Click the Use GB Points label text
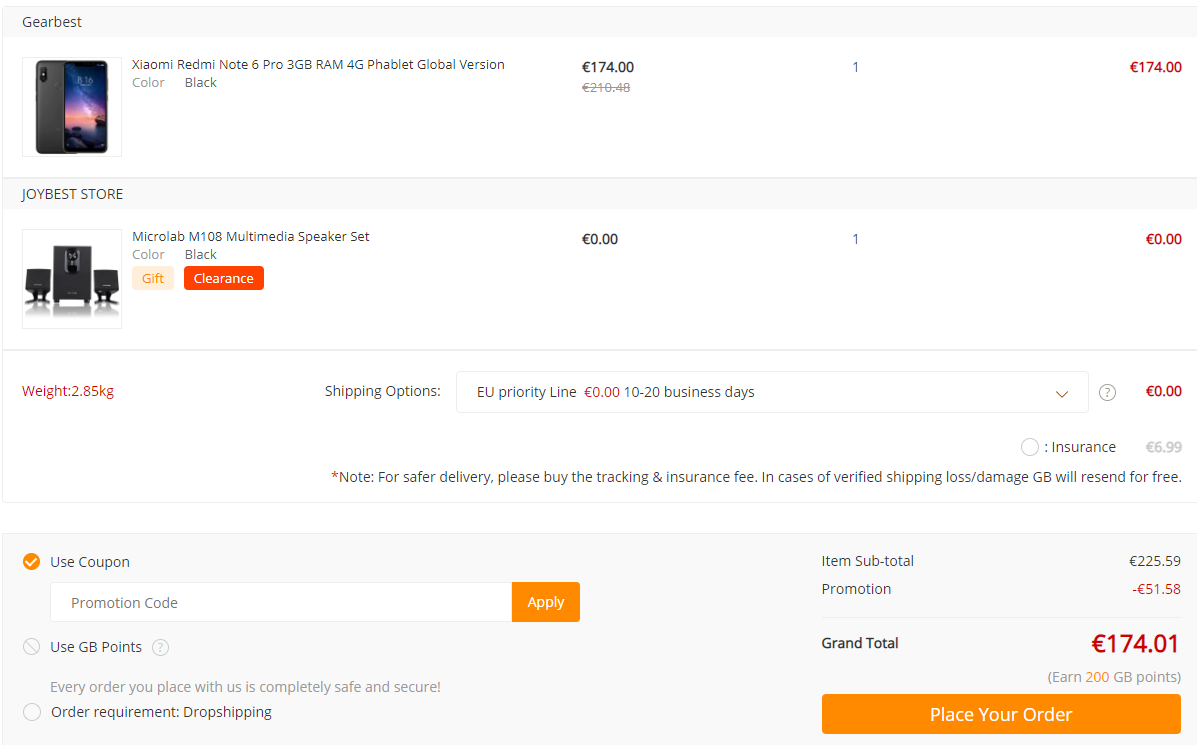1197x745 pixels. click(96, 647)
